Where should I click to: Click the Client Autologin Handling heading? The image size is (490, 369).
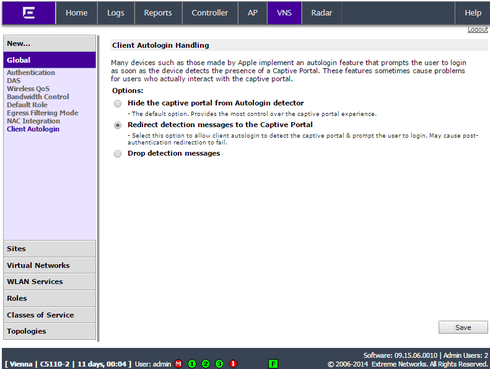pyautogui.click(x=161, y=45)
